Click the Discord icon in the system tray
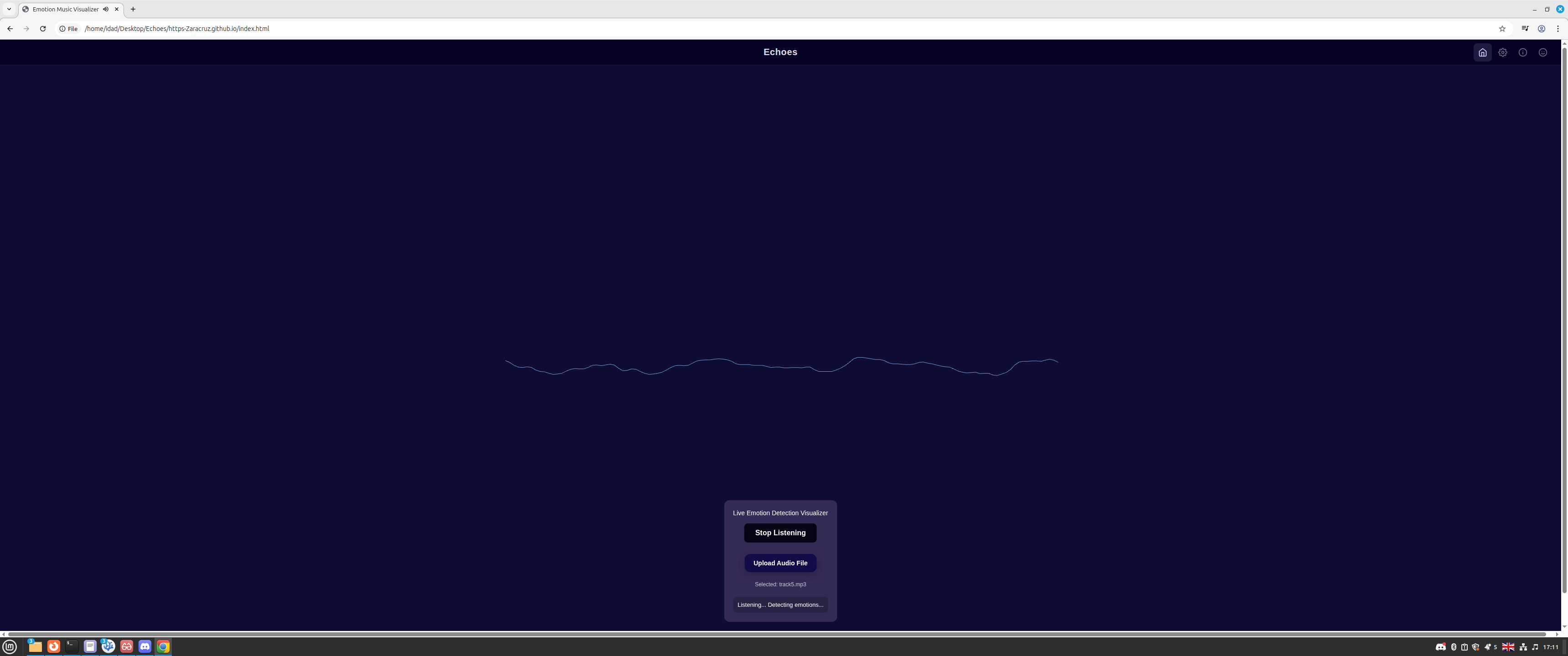1568x656 pixels. pyautogui.click(x=1440, y=647)
